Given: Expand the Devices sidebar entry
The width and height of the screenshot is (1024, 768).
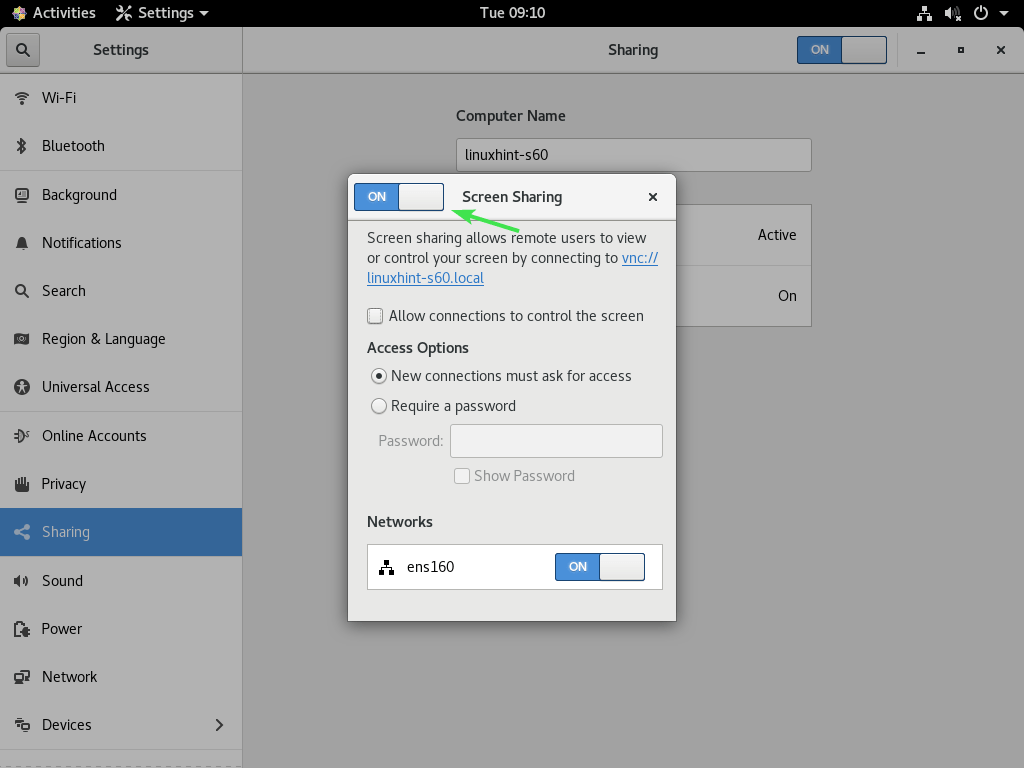Looking at the screenshot, I should 218,725.
